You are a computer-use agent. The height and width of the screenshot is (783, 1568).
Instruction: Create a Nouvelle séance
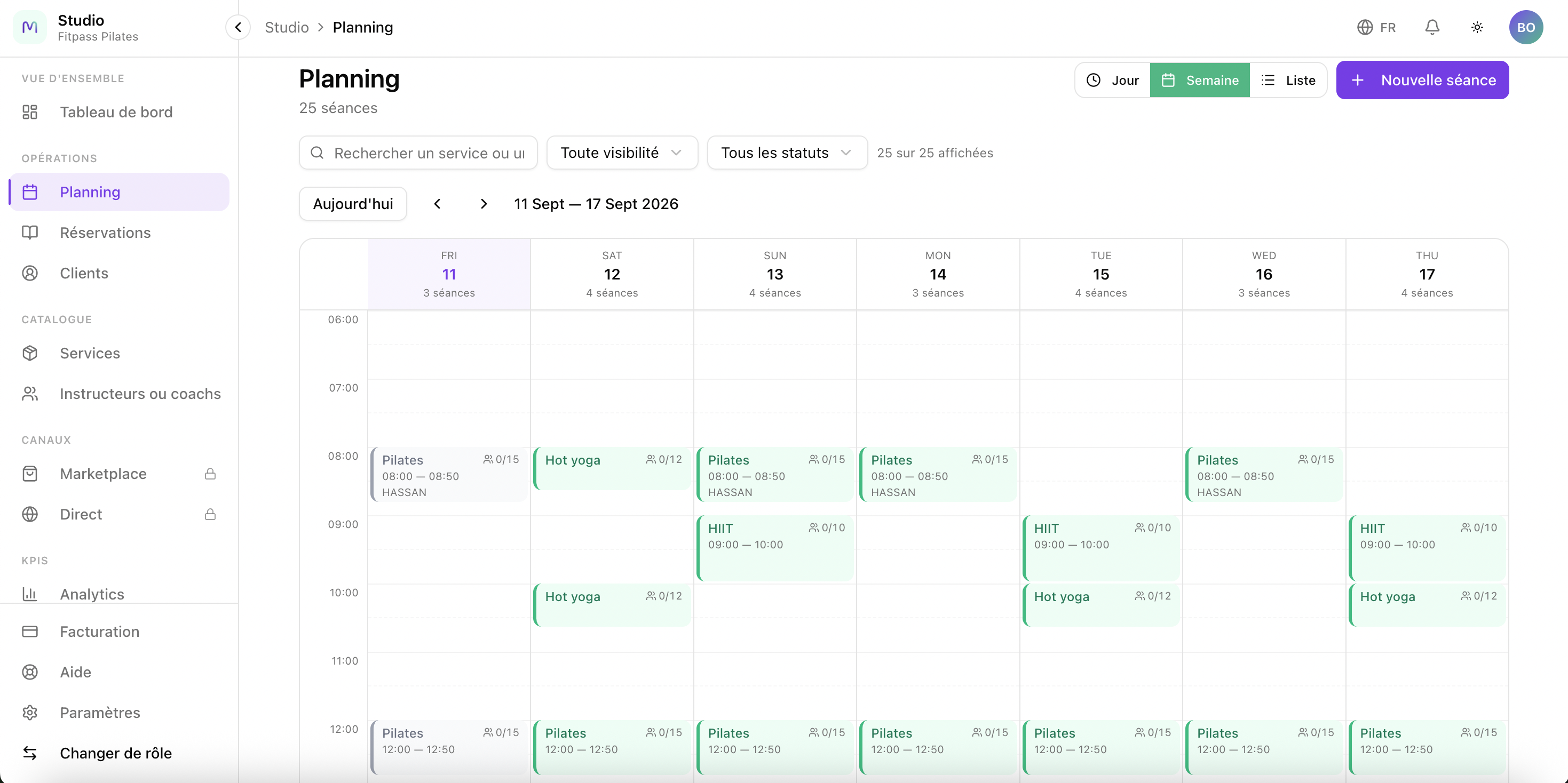[1422, 81]
